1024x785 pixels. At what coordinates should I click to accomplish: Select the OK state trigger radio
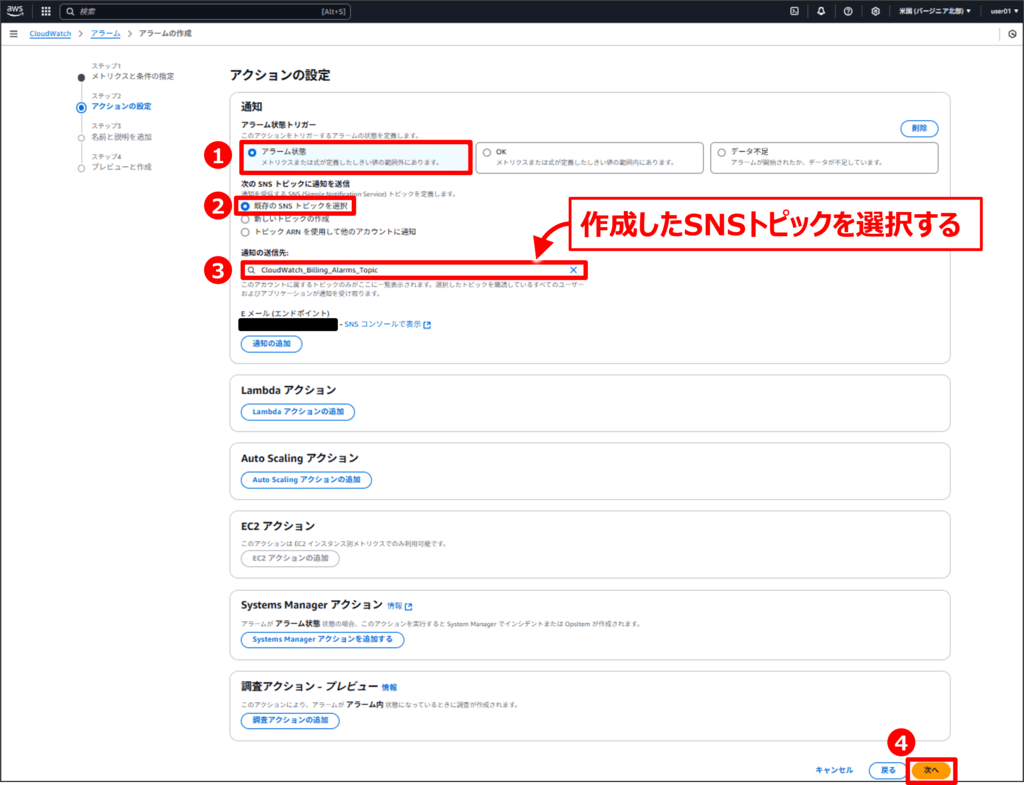pyautogui.click(x=487, y=152)
